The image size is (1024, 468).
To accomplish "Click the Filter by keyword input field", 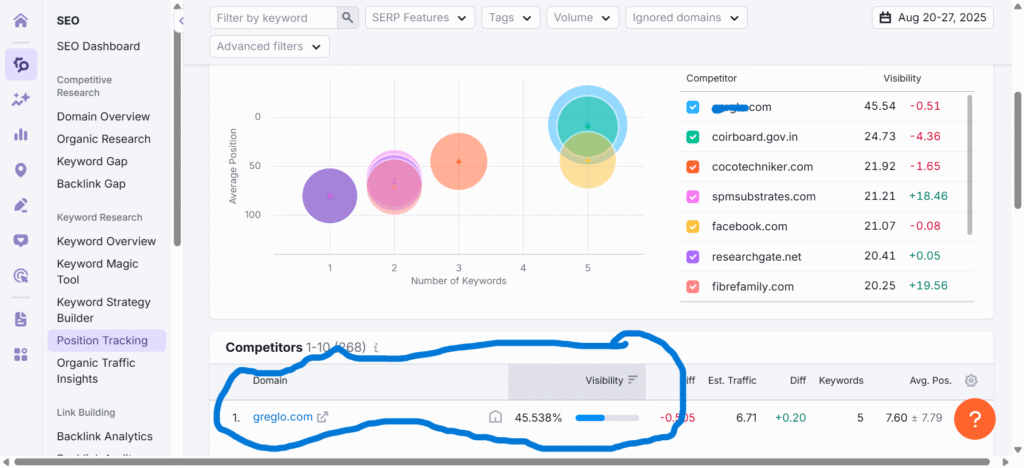I will tap(275, 18).
